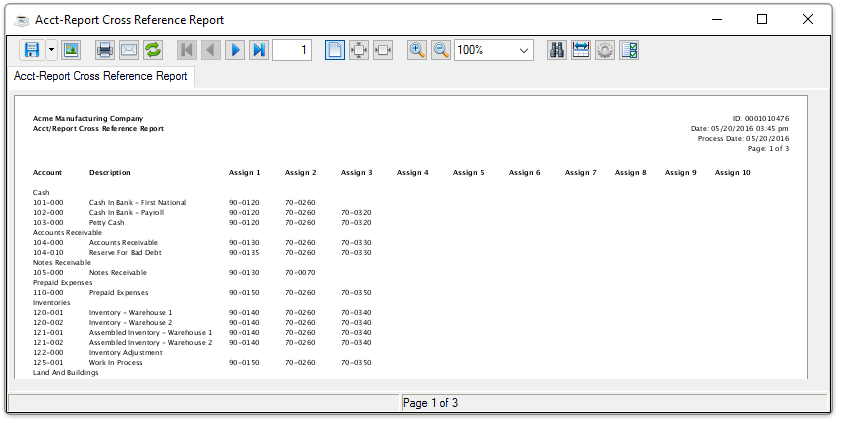The width and height of the screenshot is (841, 423).
Task: Toggle the 100% actual size view button
Action: coord(383,50)
